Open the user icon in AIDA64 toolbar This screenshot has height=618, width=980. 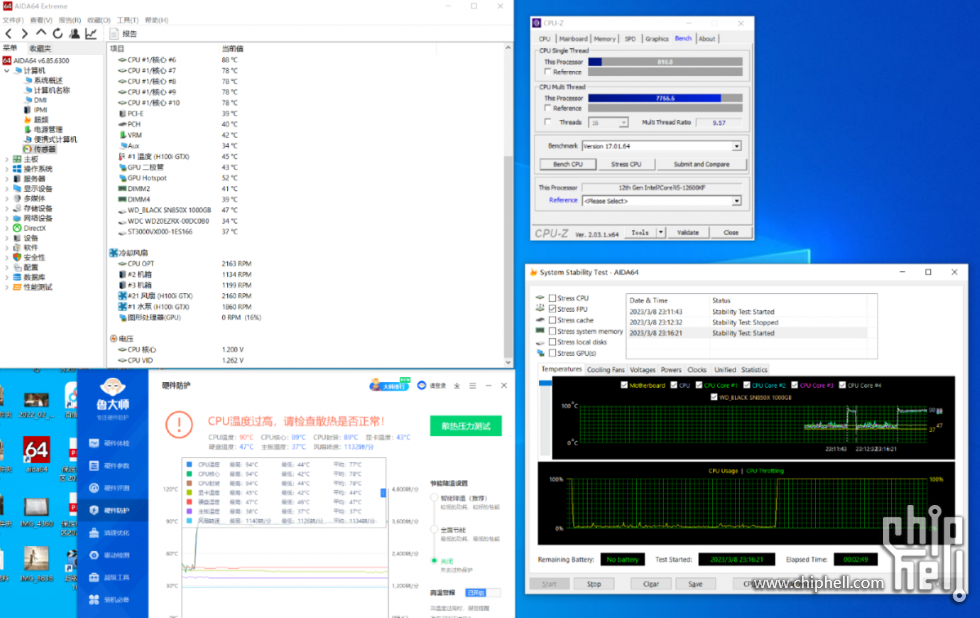coord(74,34)
